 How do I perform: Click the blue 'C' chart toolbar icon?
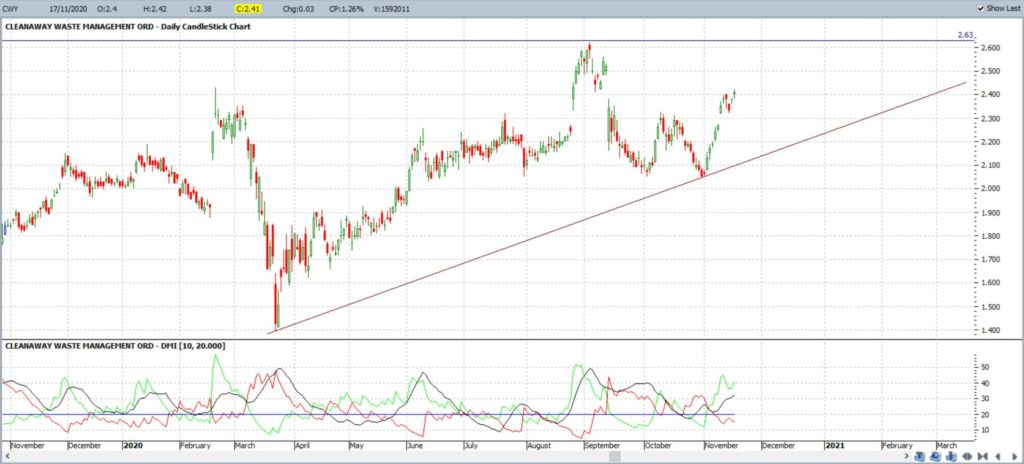[935, 456]
